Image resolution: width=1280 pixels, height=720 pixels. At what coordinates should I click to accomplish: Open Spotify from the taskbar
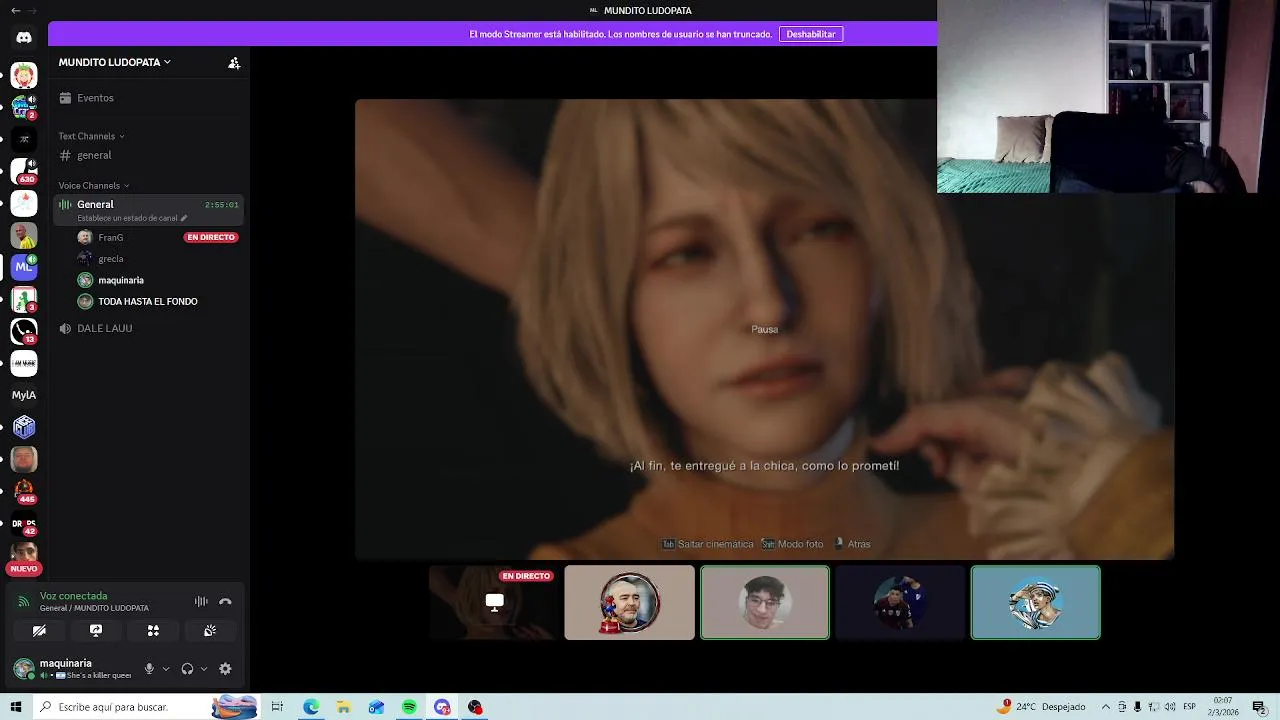click(409, 707)
